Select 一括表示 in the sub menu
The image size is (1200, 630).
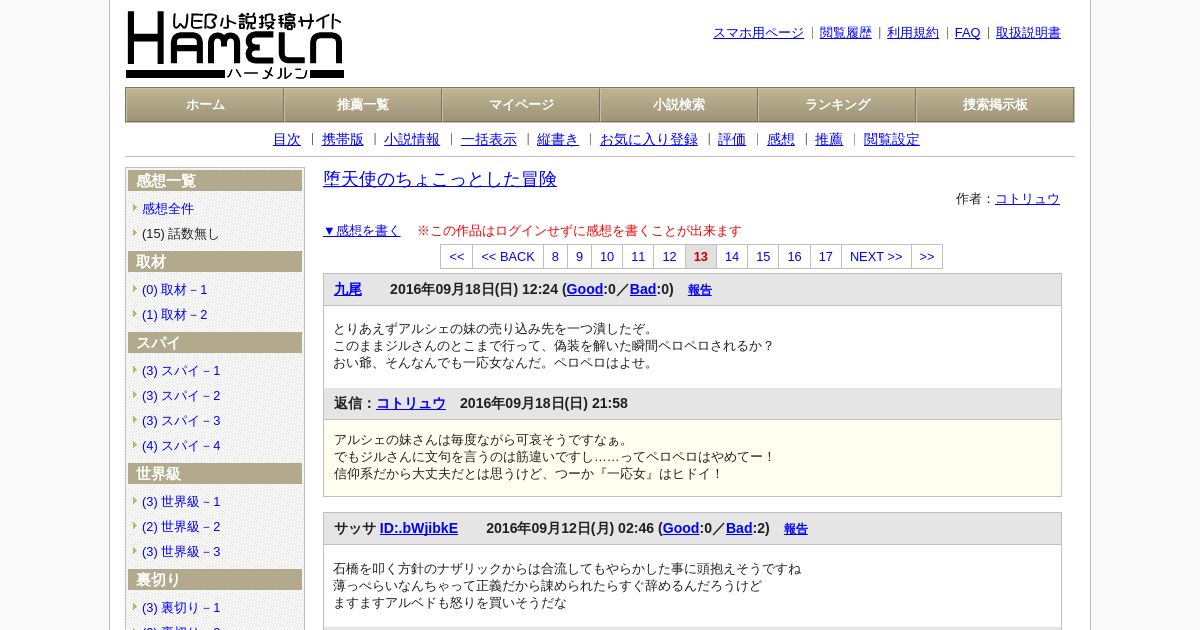tap(489, 140)
